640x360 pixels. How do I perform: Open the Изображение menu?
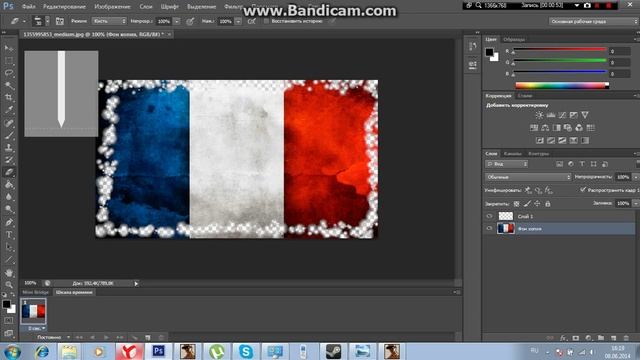112,7
